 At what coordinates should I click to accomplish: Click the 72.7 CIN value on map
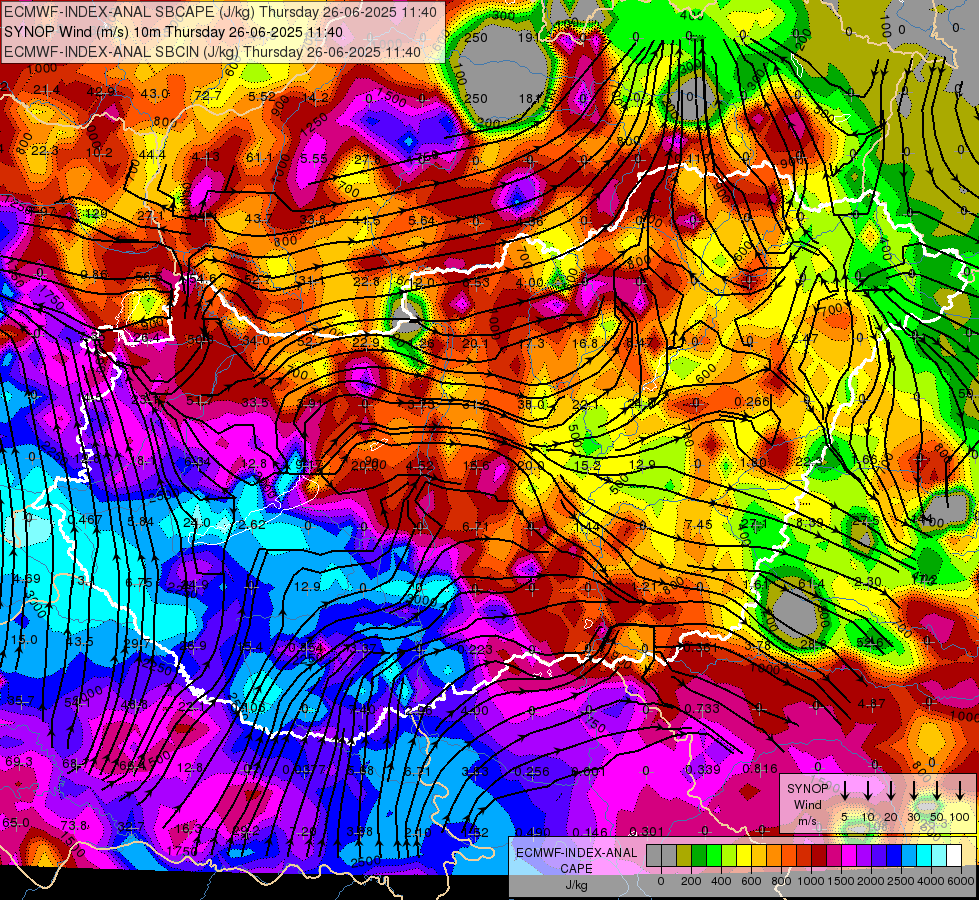coord(207,96)
